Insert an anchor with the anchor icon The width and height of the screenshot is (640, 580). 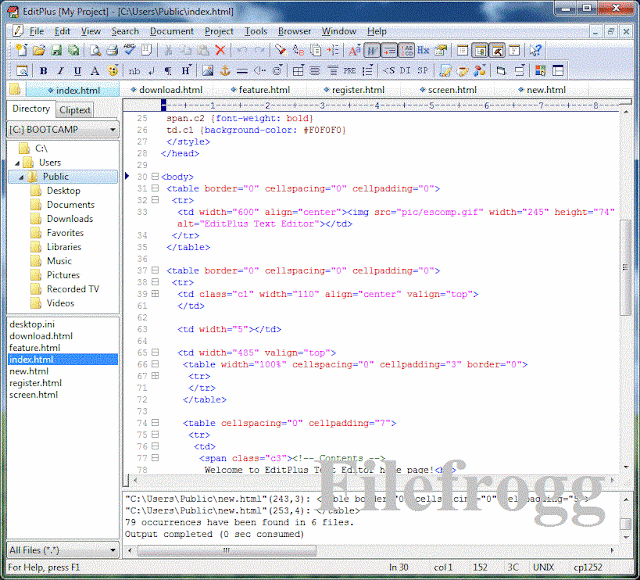(225, 71)
